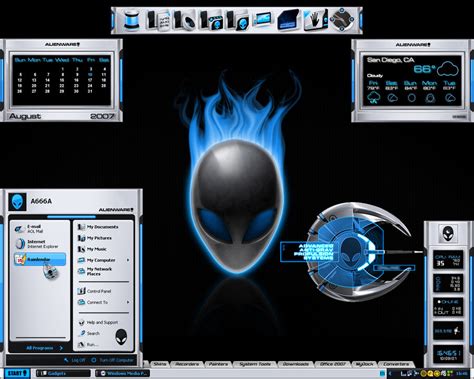Open the folder with alien picture frame icon
The image size is (474, 379).
(x=211, y=20)
